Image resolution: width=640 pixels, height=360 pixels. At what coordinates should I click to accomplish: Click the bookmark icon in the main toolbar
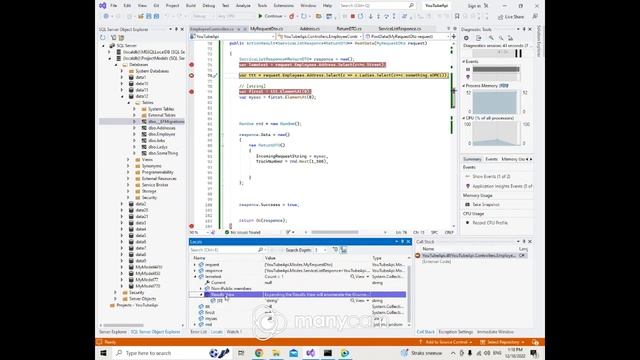tap(457, 16)
